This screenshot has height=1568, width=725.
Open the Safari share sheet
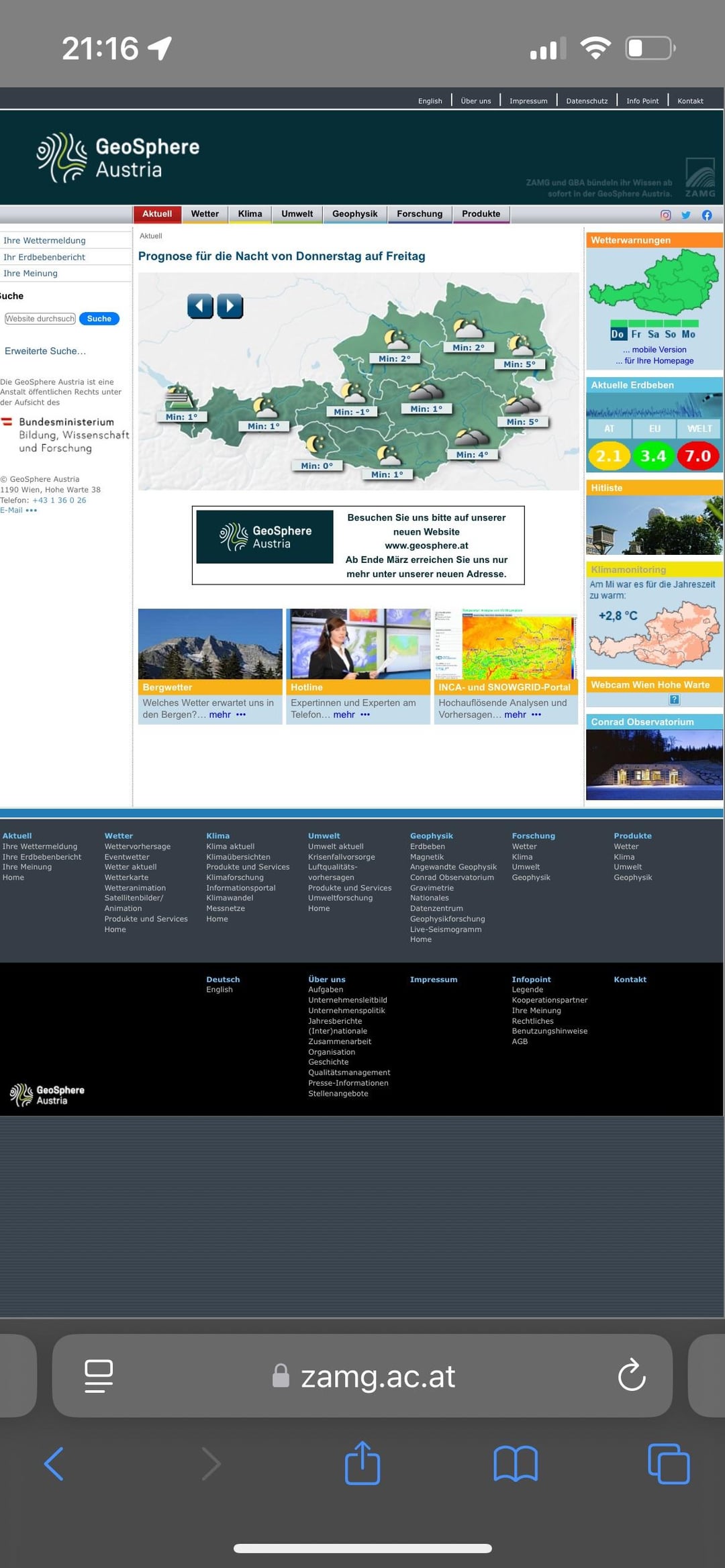click(362, 1463)
